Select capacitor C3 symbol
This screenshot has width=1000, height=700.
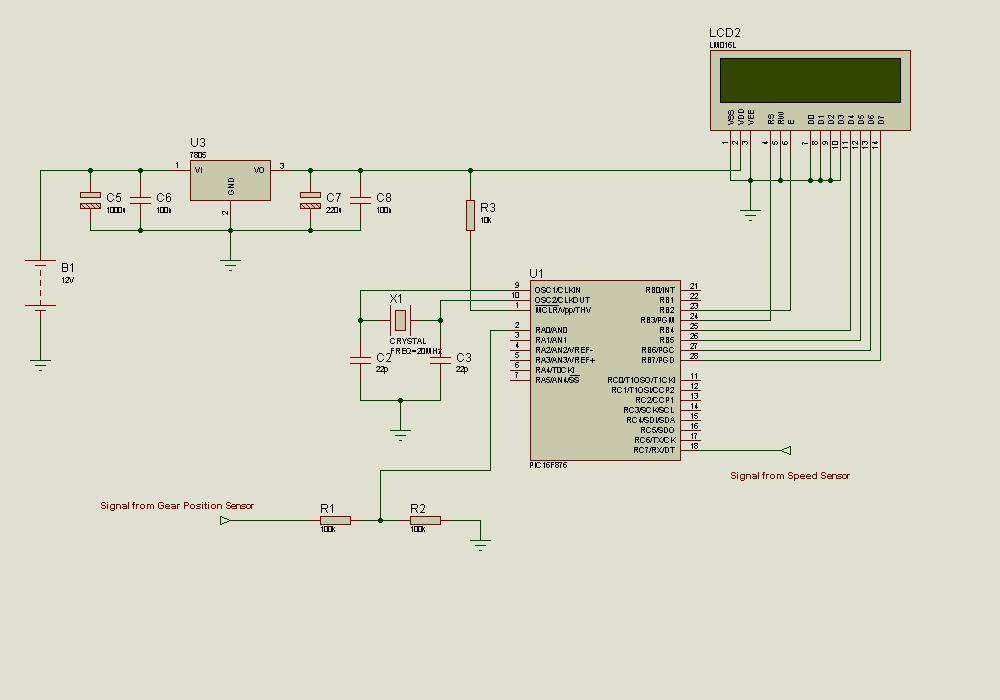(440, 361)
